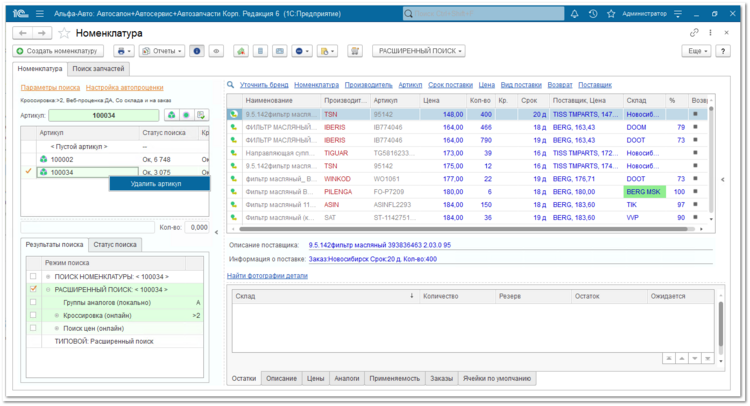Open the Применяемость bottom tab

point(395,378)
